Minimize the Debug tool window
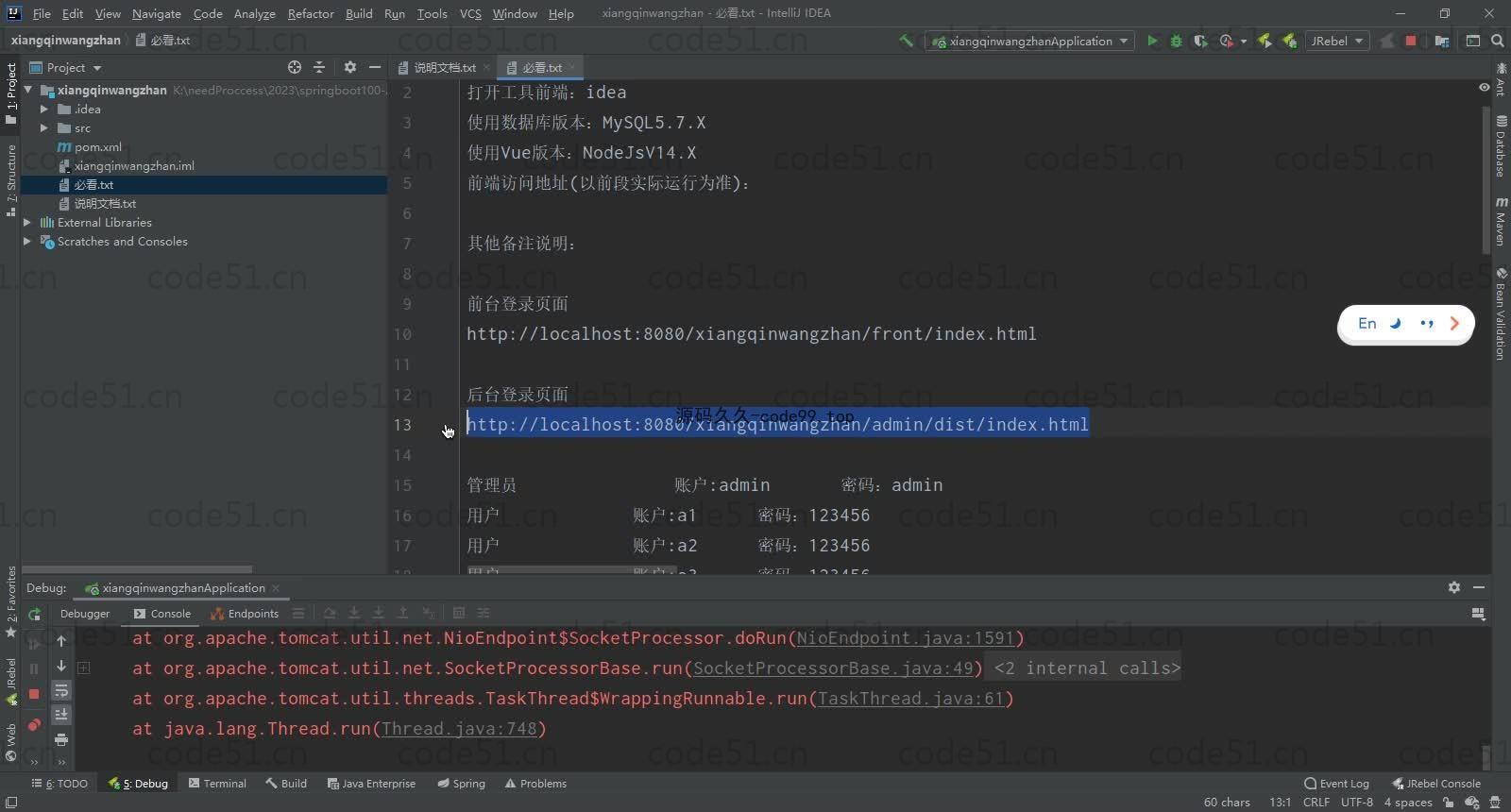Viewport: 1511px width, 812px height. tap(1479, 587)
